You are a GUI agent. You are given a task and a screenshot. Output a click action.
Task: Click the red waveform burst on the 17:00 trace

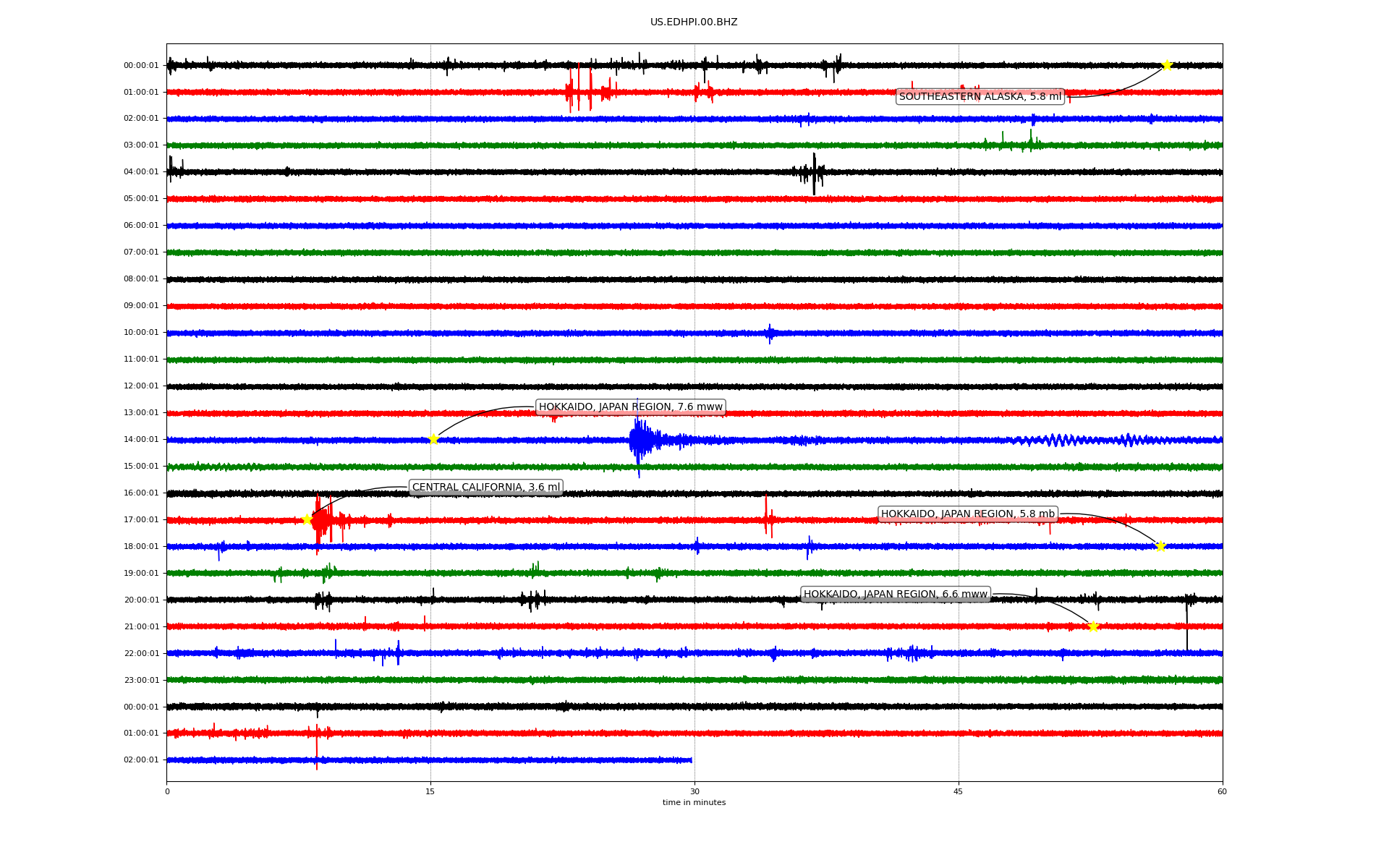[322, 520]
